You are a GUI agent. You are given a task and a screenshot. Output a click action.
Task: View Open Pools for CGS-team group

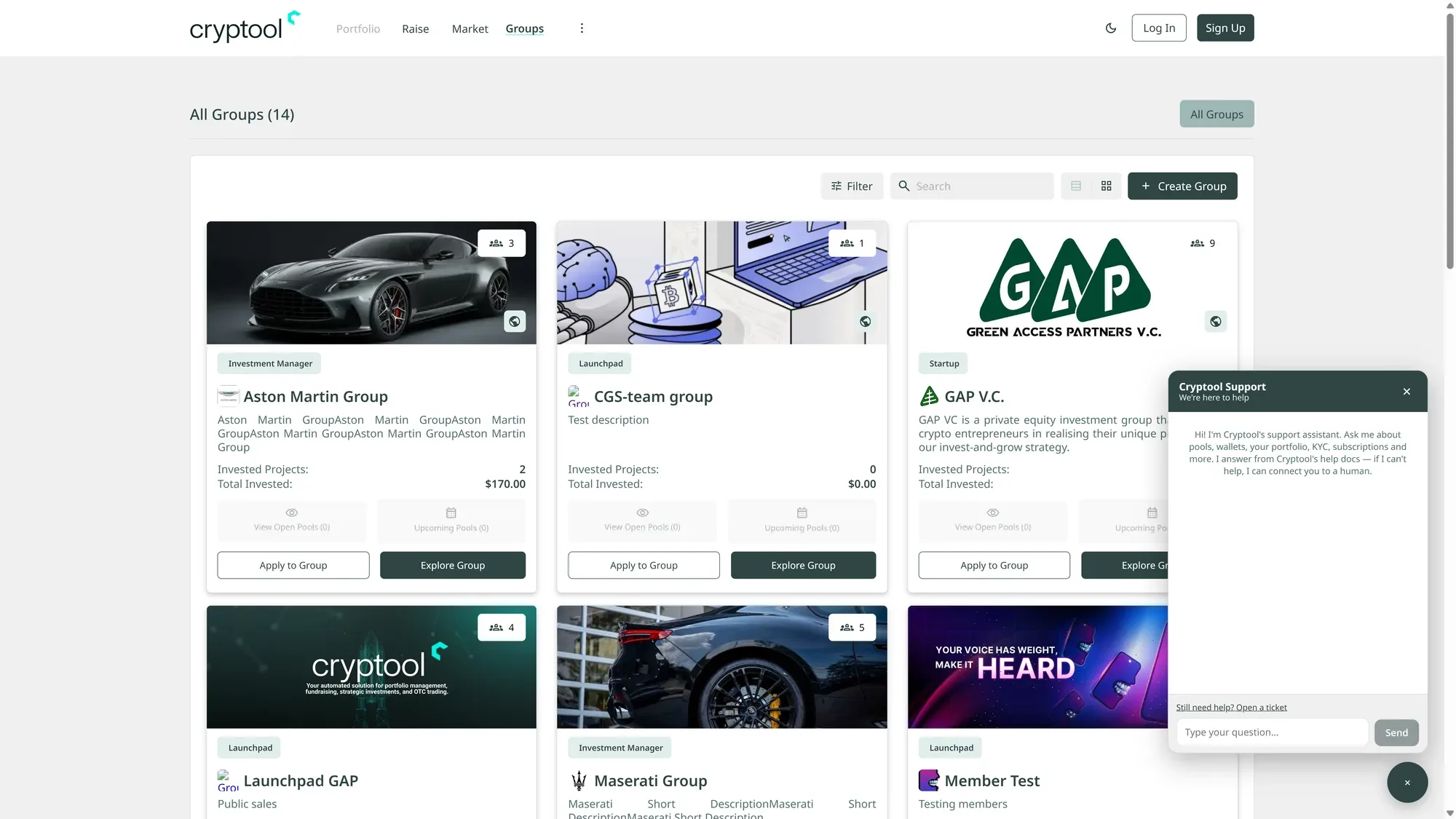[x=642, y=521]
